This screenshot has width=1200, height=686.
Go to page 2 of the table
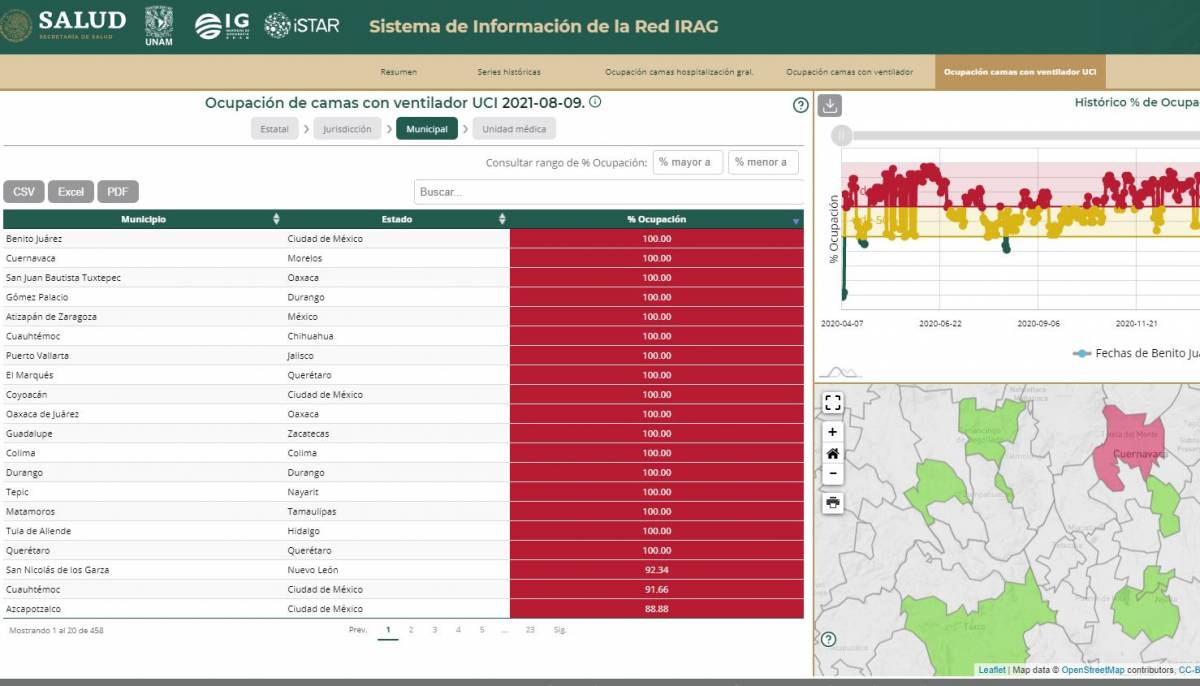coord(411,630)
